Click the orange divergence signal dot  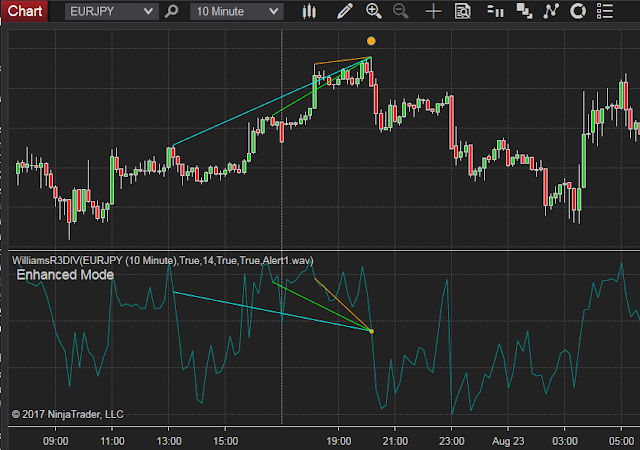[x=371, y=41]
